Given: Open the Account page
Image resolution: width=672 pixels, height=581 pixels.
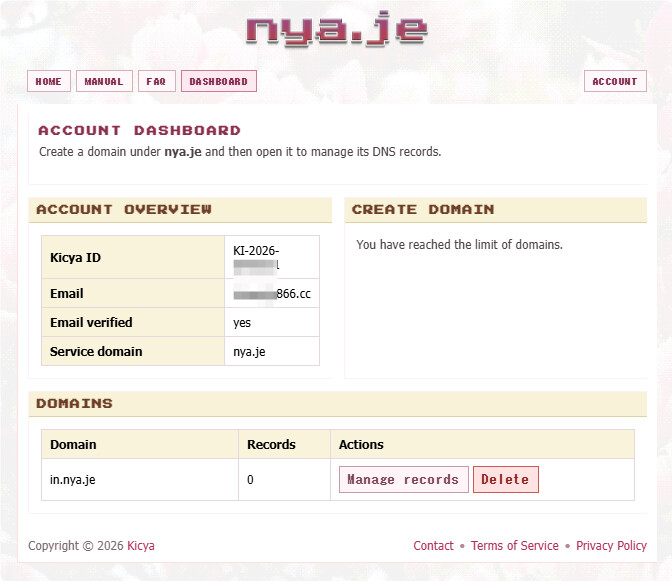Looking at the screenshot, I should click(x=615, y=81).
